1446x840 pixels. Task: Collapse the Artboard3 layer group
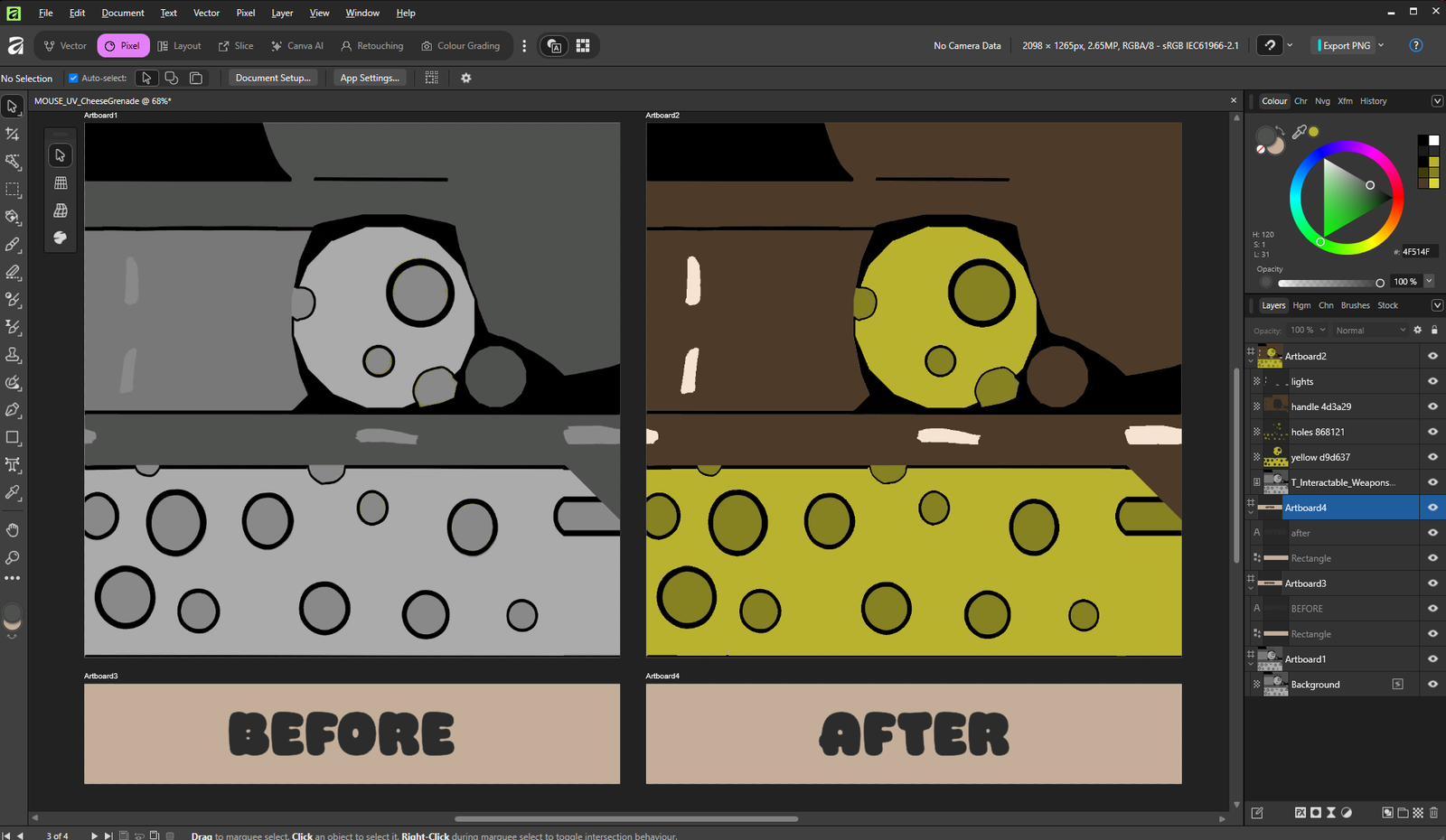[x=1251, y=588]
